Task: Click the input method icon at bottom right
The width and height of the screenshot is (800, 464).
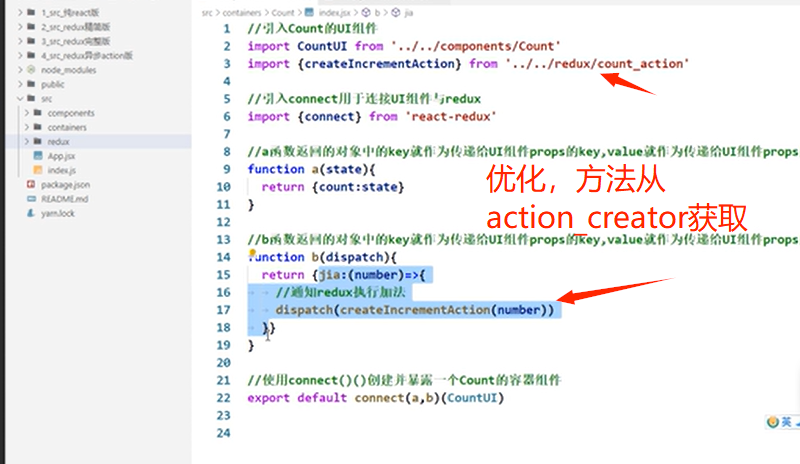Action: point(773,422)
